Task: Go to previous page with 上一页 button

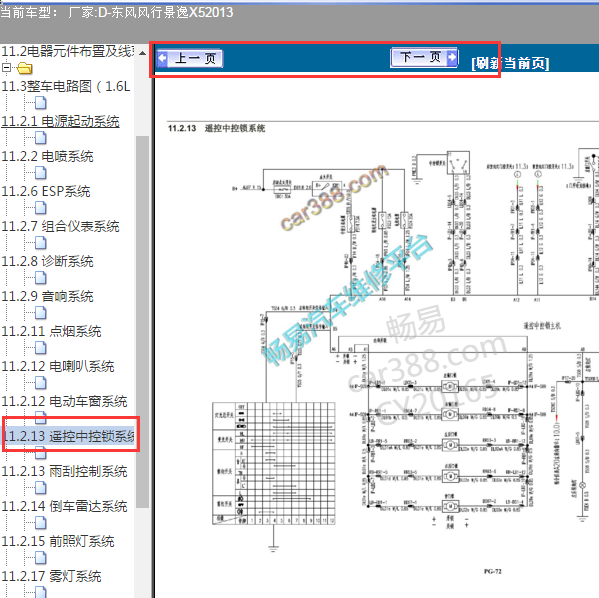Action: [190, 58]
